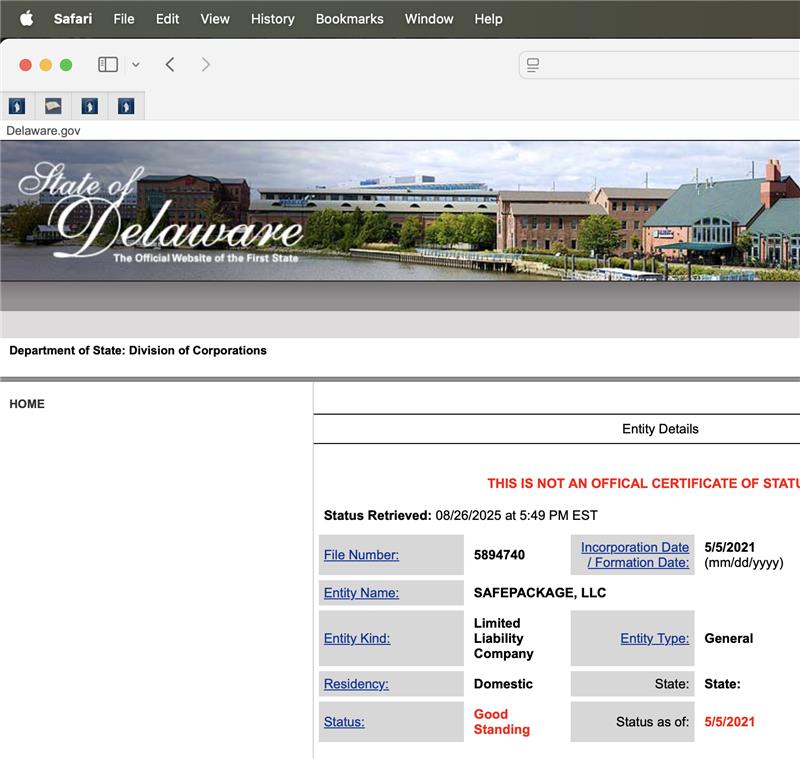The width and height of the screenshot is (800, 759).
Task: Click the Entity Kind link
Action: point(357,638)
